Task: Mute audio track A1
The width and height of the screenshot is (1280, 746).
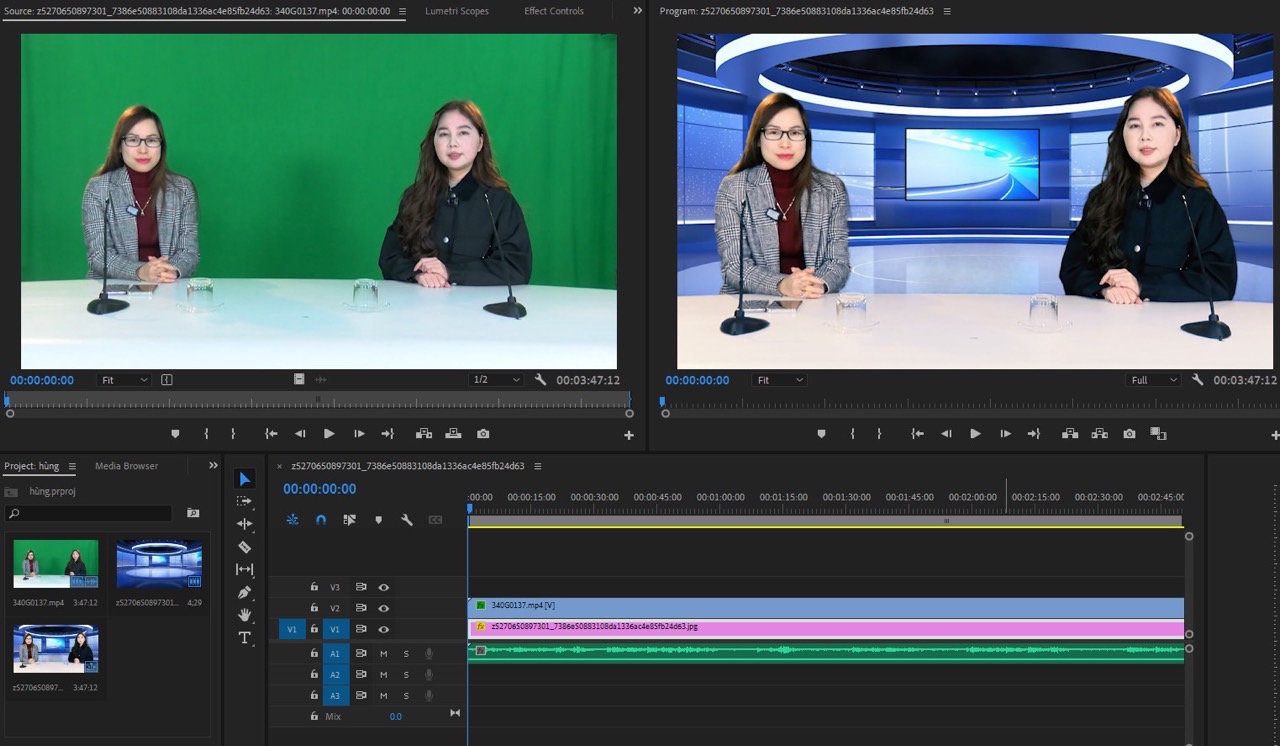Action: click(x=383, y=654)
